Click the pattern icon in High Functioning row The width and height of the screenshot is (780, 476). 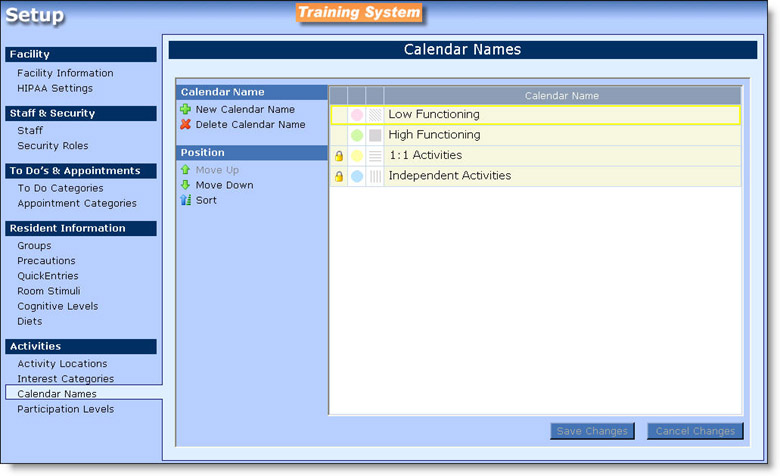coord(375,135)
